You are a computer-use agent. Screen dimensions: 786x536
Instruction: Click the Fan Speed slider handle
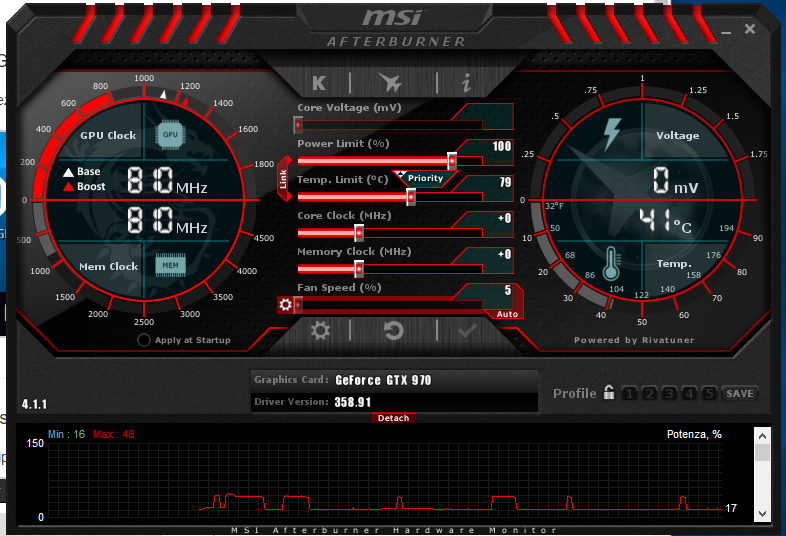(x=298, y=305)
